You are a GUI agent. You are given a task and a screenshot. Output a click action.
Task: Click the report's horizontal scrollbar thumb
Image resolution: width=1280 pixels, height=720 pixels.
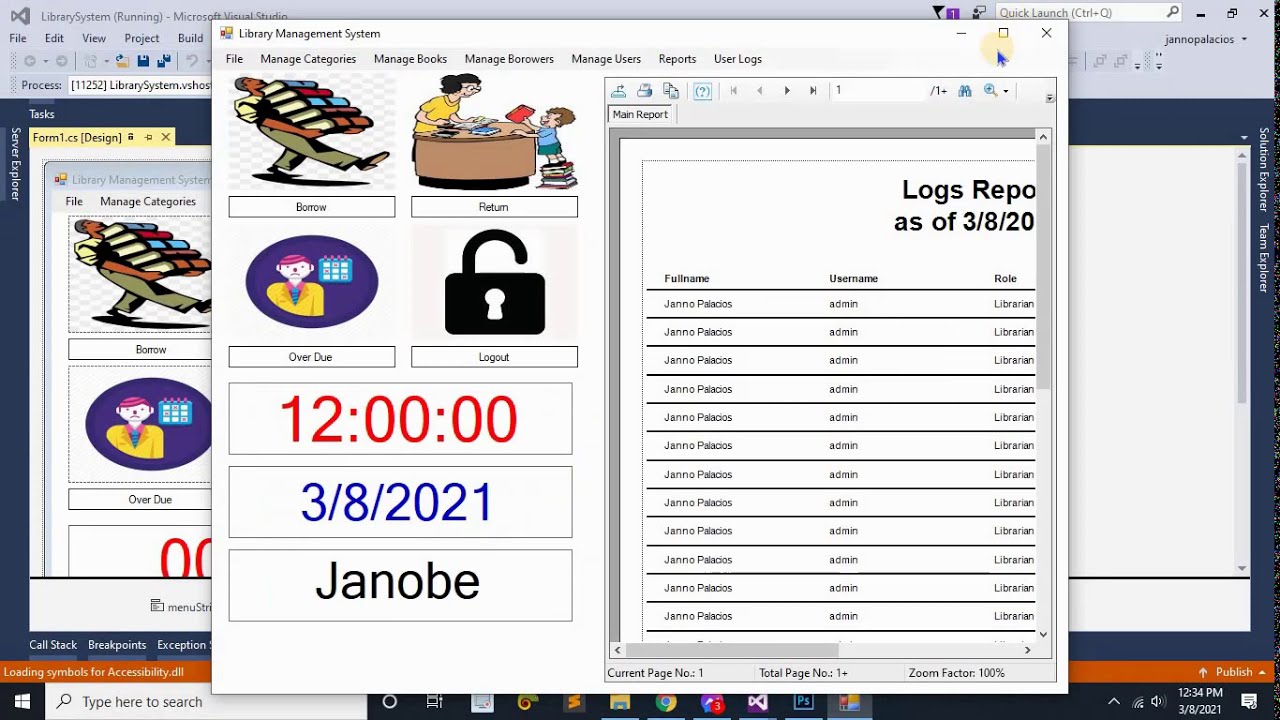(x=732, y=650)
